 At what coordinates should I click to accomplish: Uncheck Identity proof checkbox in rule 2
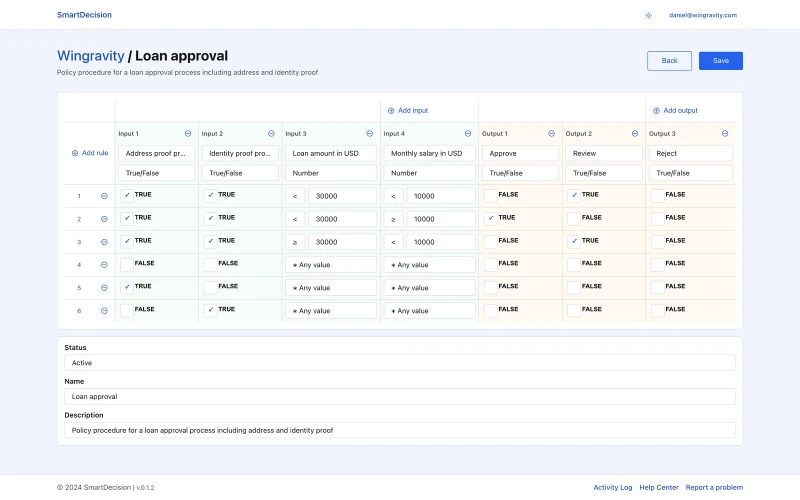point(210,218)
